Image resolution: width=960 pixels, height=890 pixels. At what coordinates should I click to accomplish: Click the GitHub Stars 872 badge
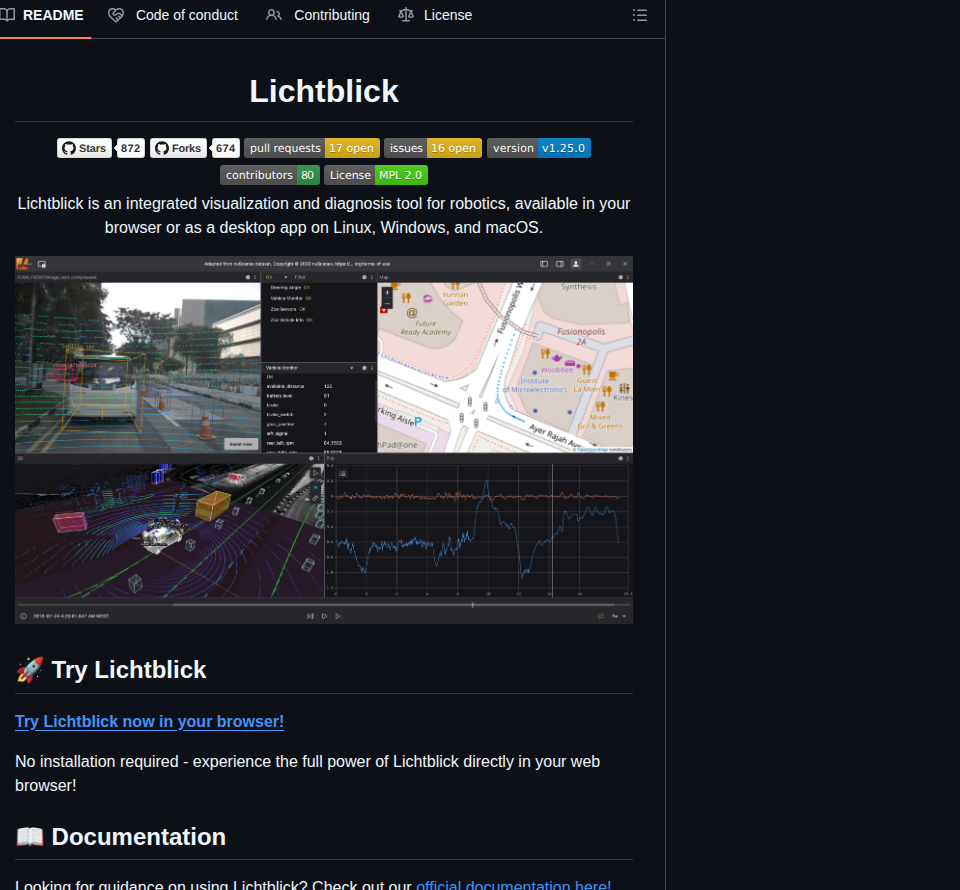click(x=101, y=148)
